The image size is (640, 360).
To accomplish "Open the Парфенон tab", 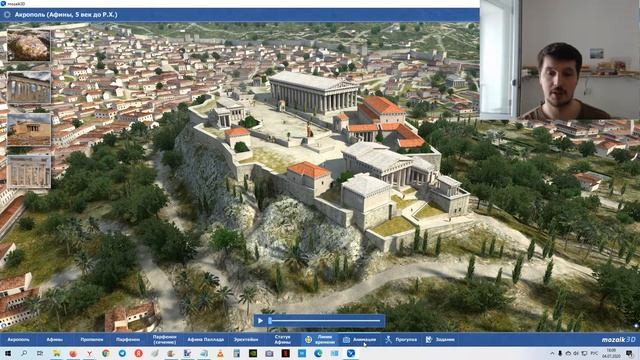I will pos(128,340).
